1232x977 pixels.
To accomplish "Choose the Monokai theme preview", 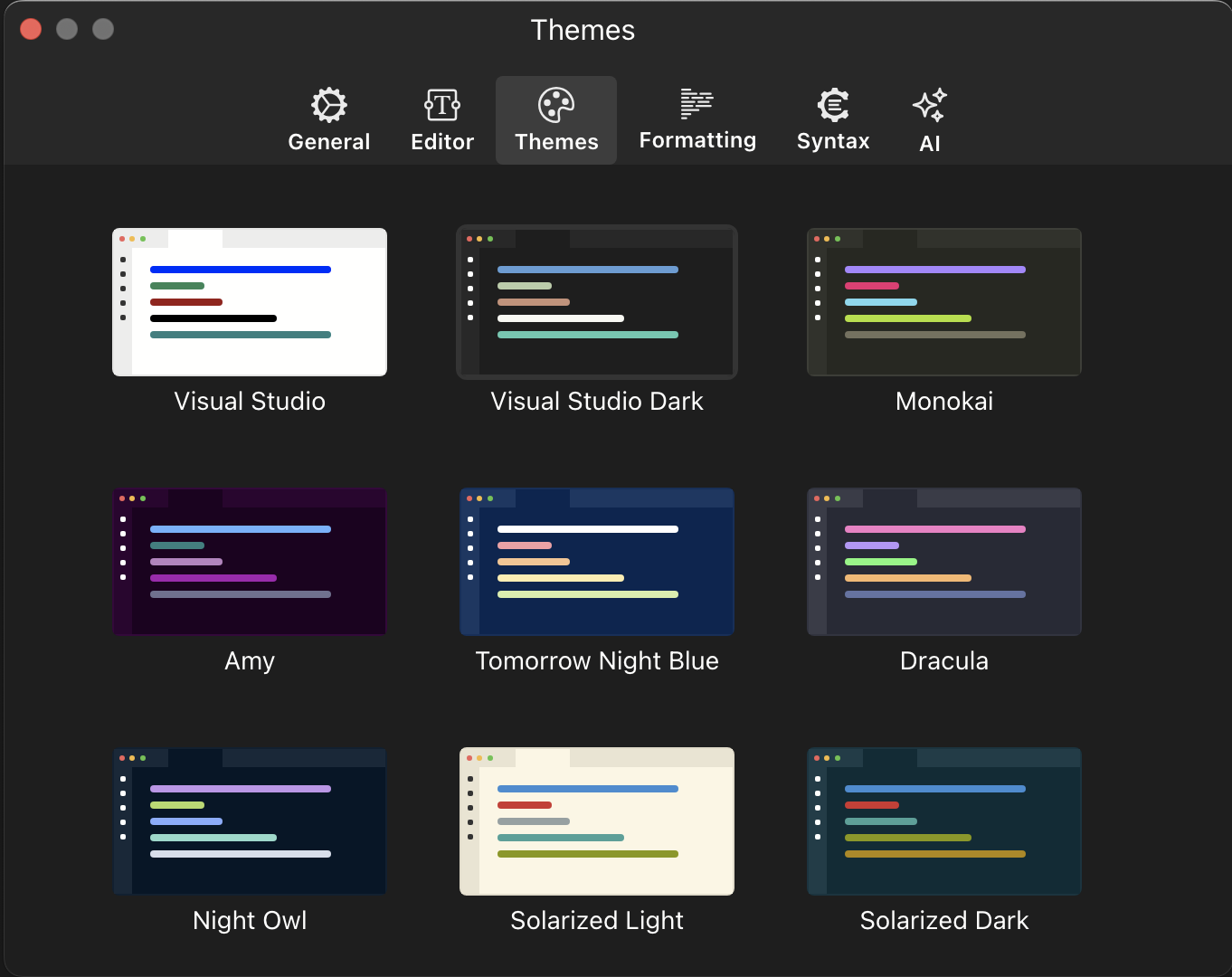I will (x=944, y=302).
